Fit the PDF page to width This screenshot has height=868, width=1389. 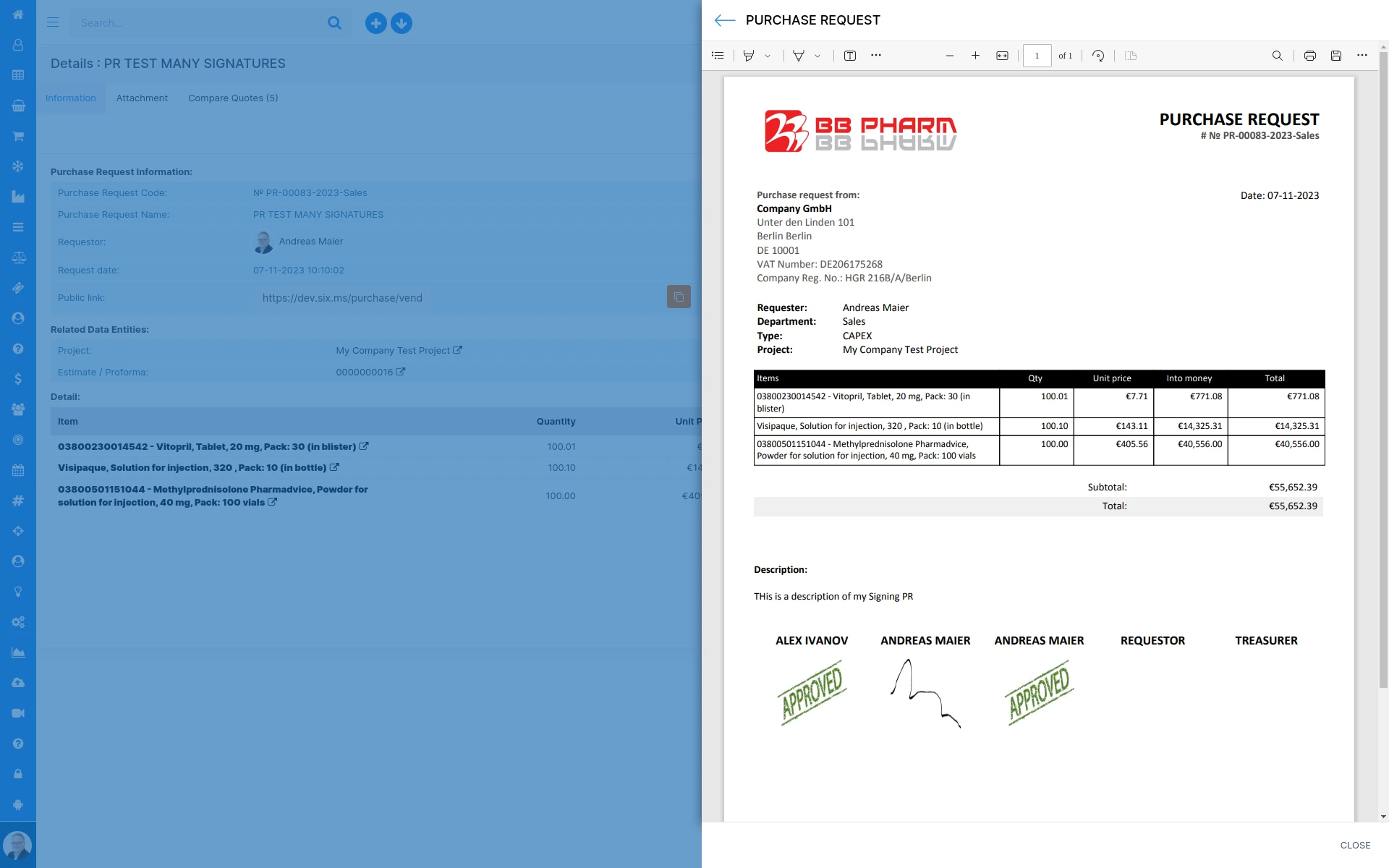[1002, 56]
